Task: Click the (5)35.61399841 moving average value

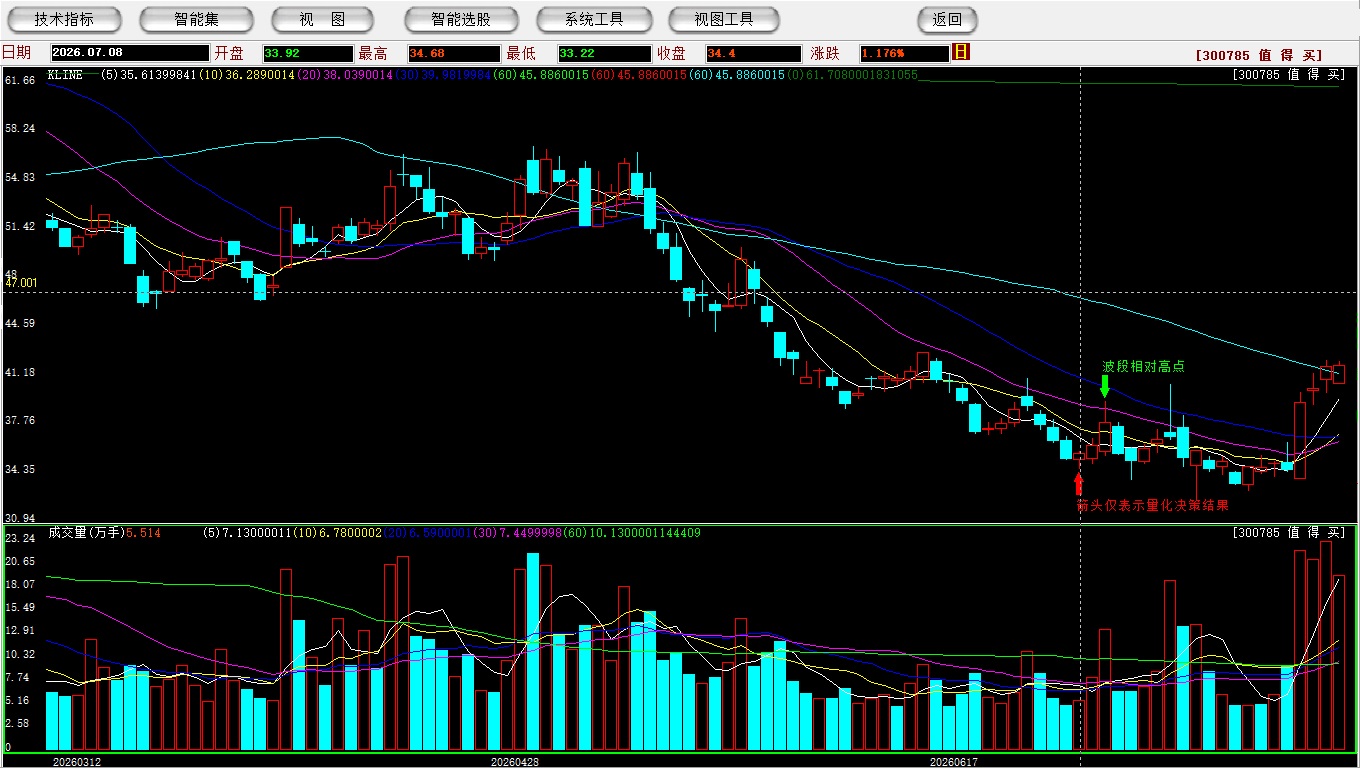Action: click(148, 75)
